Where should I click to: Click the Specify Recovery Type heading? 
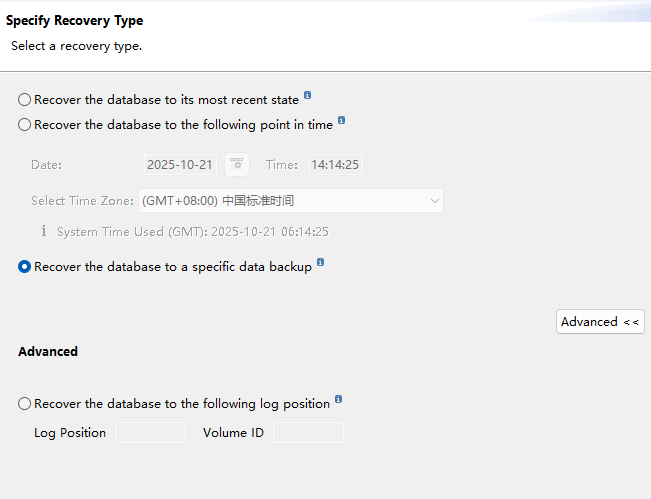point(75,20)
